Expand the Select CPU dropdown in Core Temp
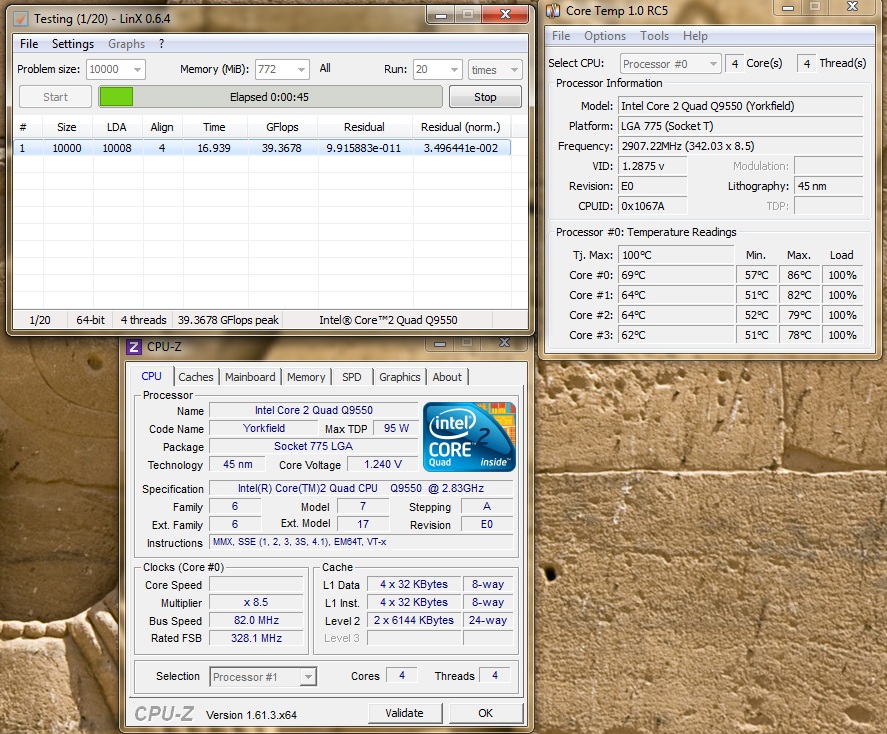Image resolution: width=887 pixels, height=734 pixels. 713,64
